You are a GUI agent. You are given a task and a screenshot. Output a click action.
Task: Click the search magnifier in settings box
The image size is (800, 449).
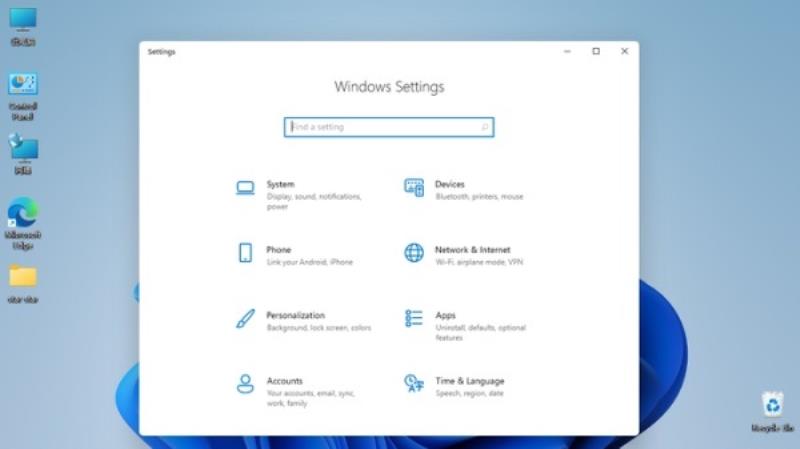[x=485, y=127]
